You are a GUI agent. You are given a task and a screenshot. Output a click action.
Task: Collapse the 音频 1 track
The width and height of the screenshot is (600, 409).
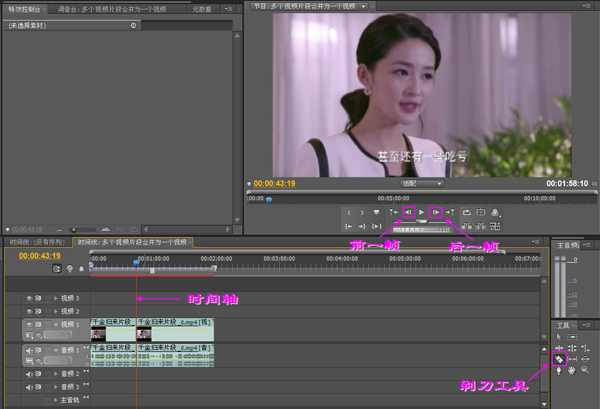click(56, 350)
